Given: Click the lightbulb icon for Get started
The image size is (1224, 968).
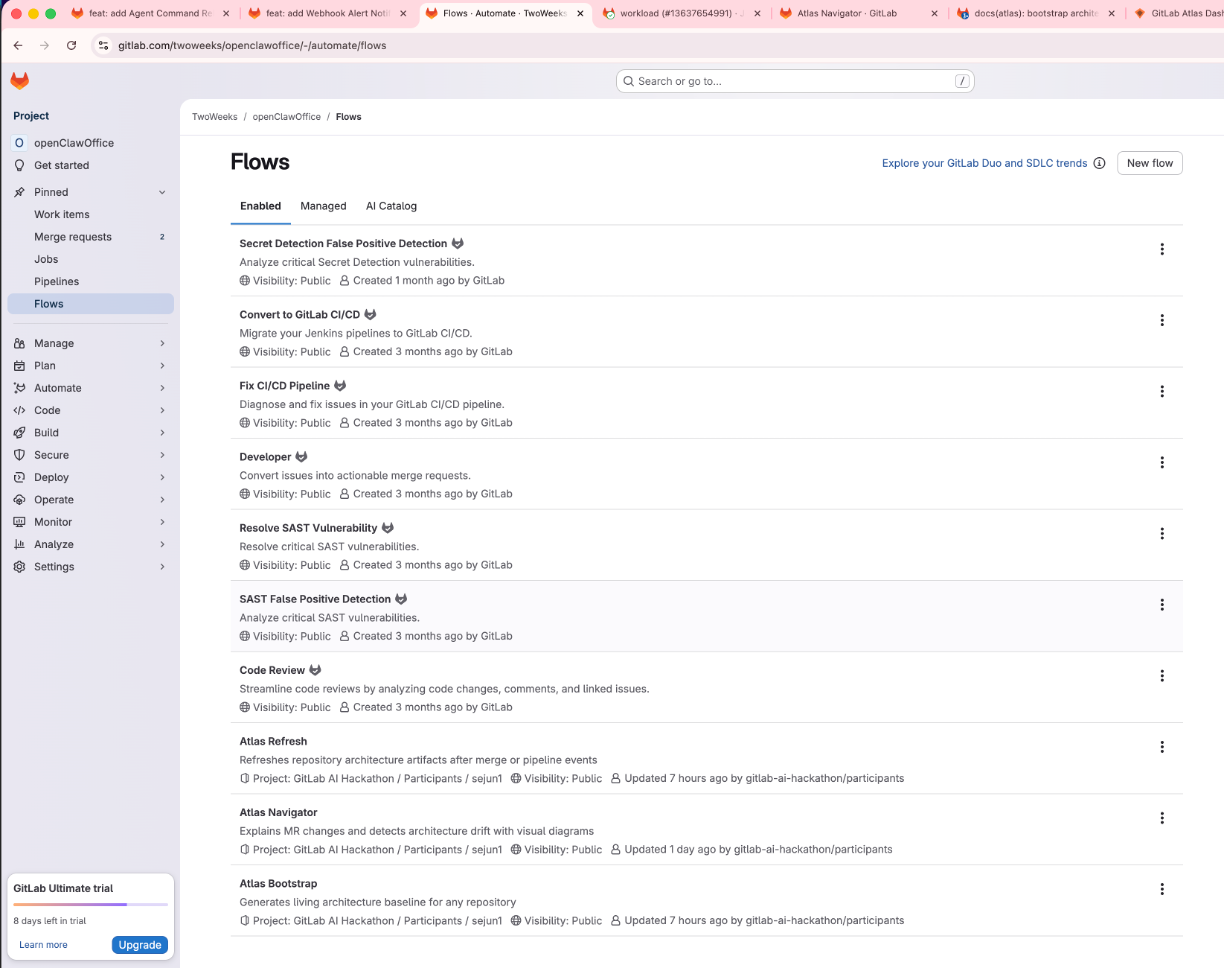Looking at the screenshot, I should tap(19, 165).
